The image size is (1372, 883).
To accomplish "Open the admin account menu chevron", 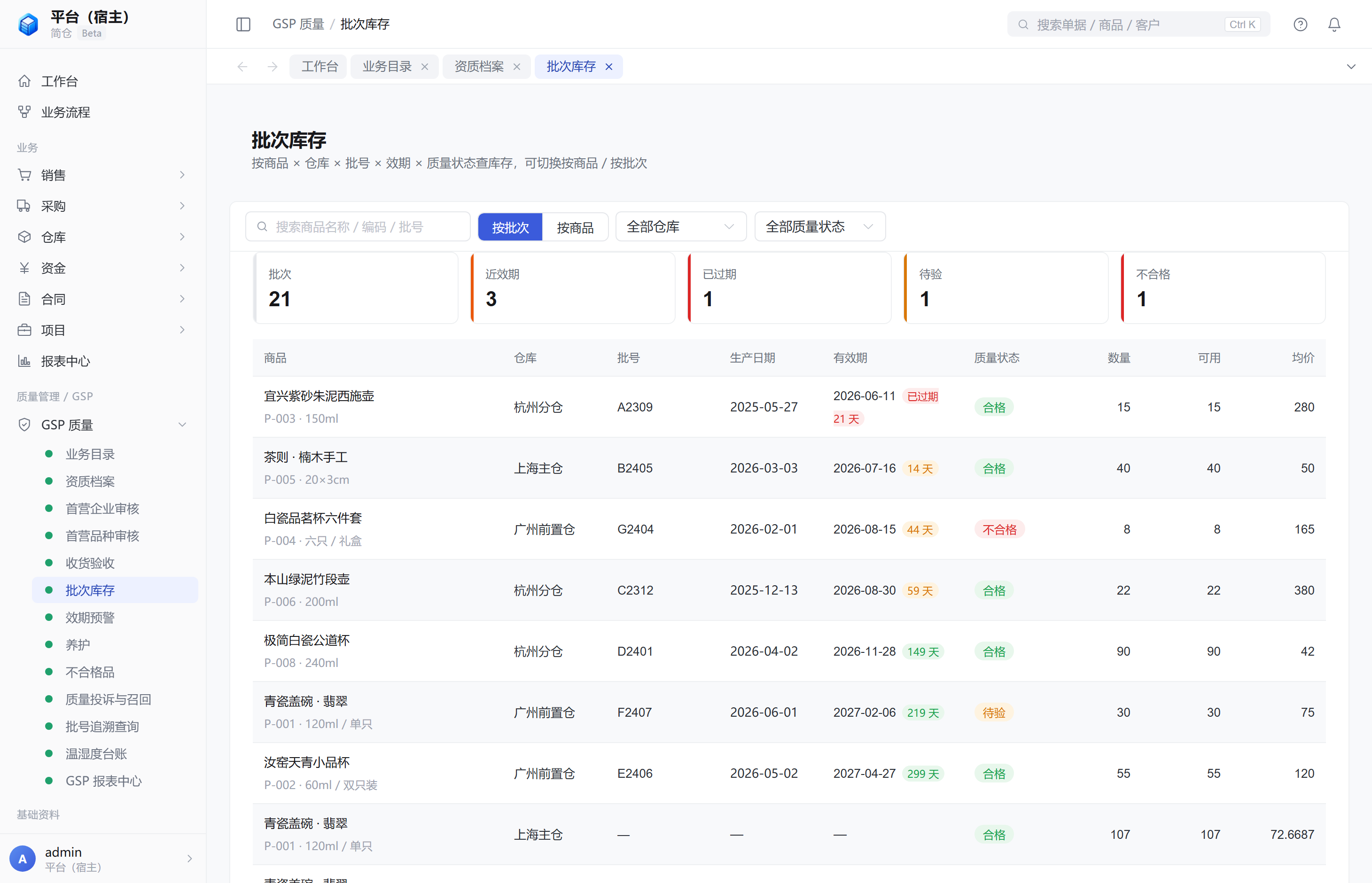I will click(x=189, y=859).
